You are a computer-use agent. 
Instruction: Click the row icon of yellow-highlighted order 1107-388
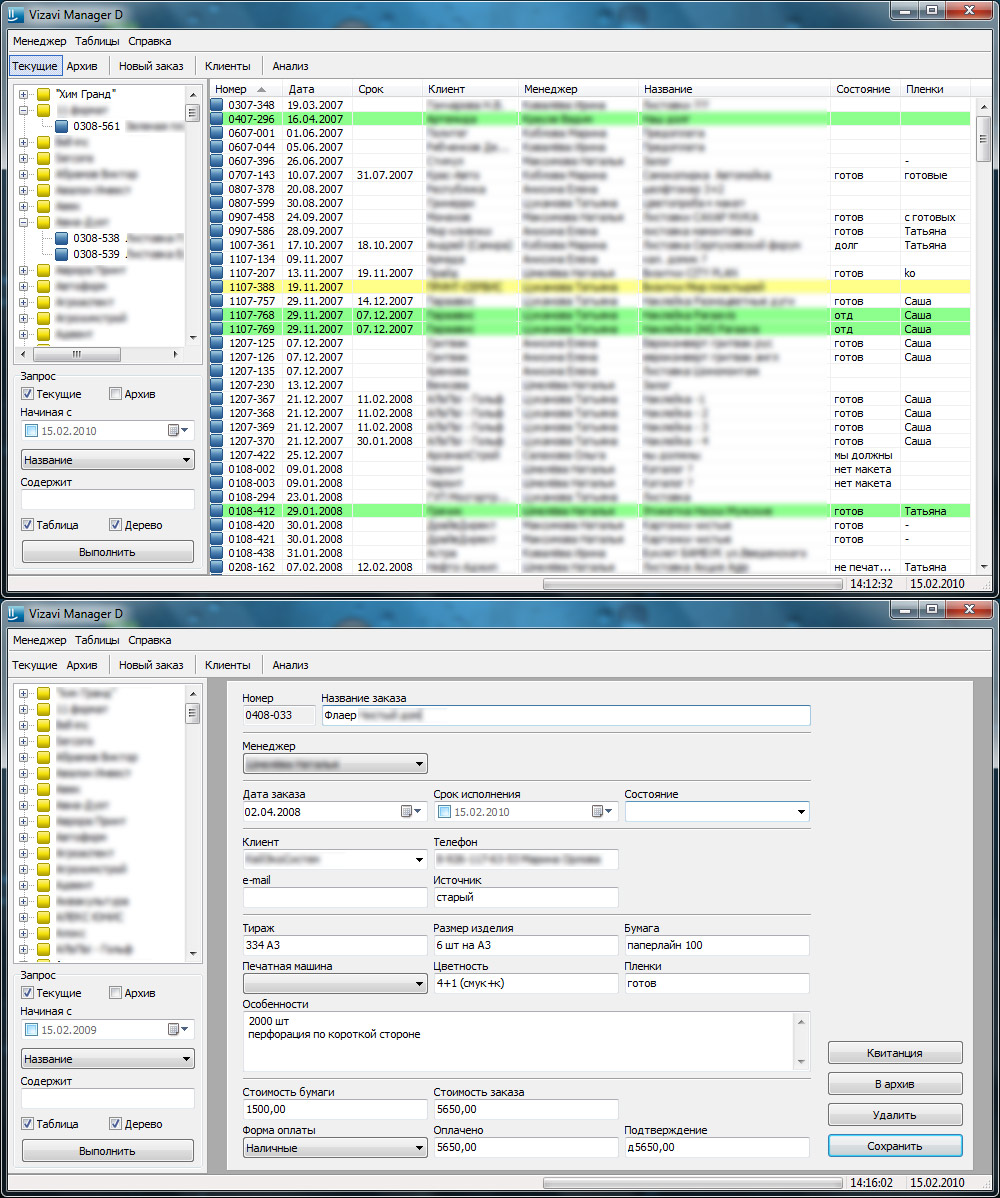pyautogui.click(x=219, y=287)
